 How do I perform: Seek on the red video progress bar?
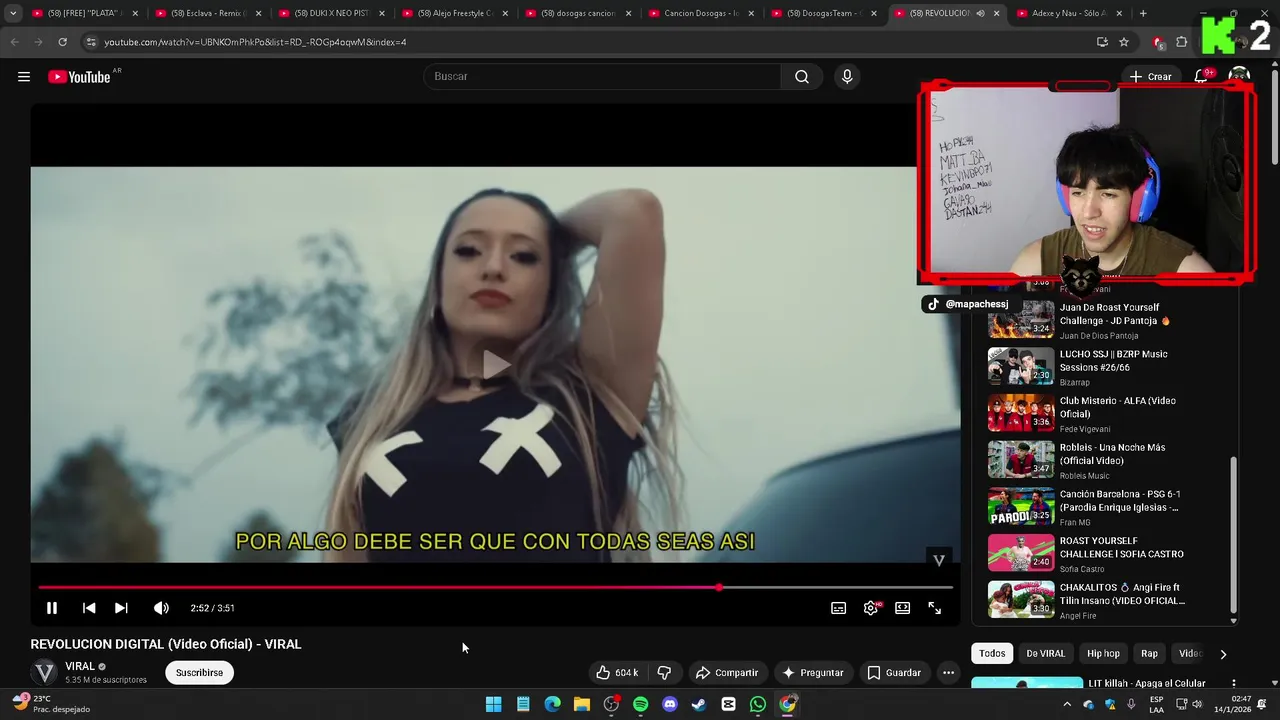pos(495,587)
